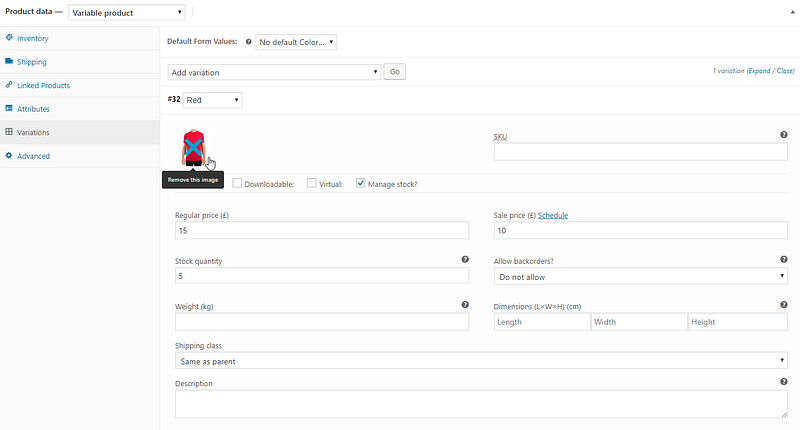Click the Go button

(x=394, y=72)
